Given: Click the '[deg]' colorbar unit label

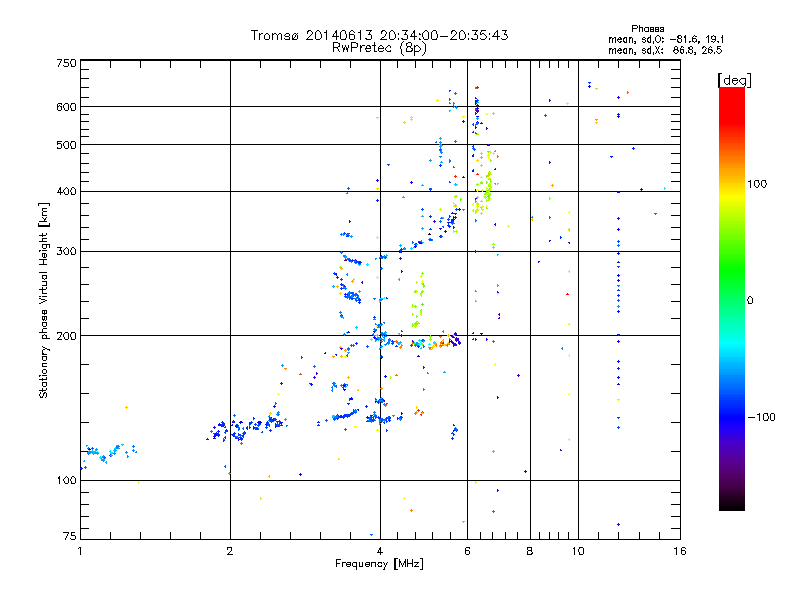Looking at the screenshot, I should pos(734,80).
